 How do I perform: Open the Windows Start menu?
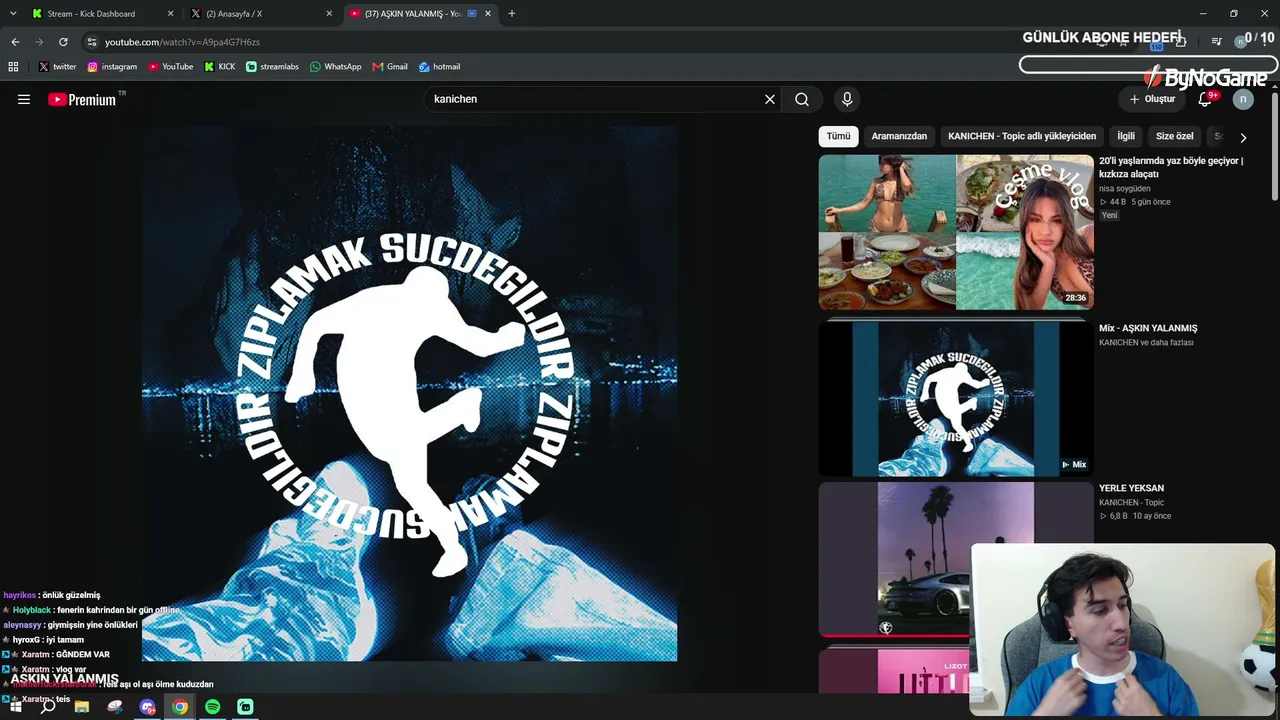(15, 707)
